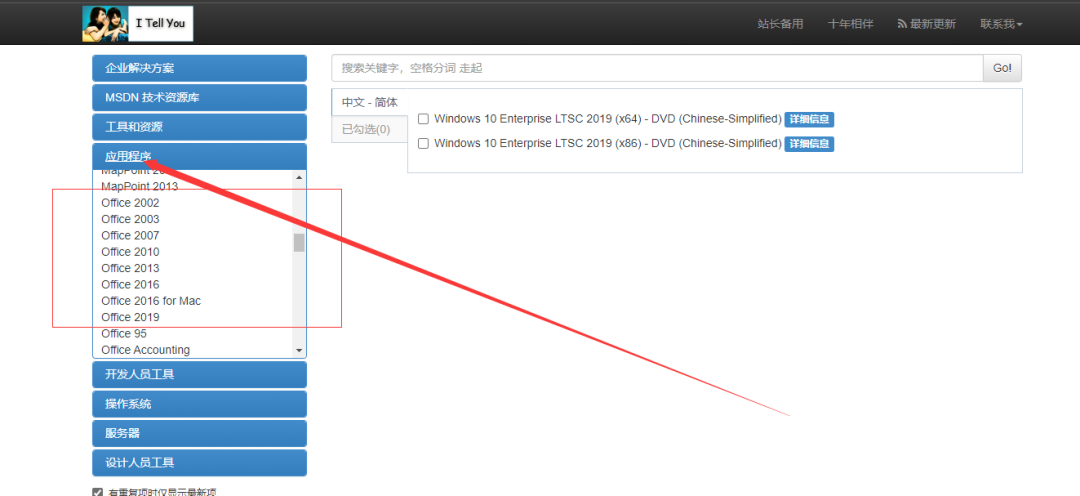Check Windows 10 Enterprise LTSC 2019 (x86) checkbox
Screen dimensions: 1080x496
pos(424,144)
